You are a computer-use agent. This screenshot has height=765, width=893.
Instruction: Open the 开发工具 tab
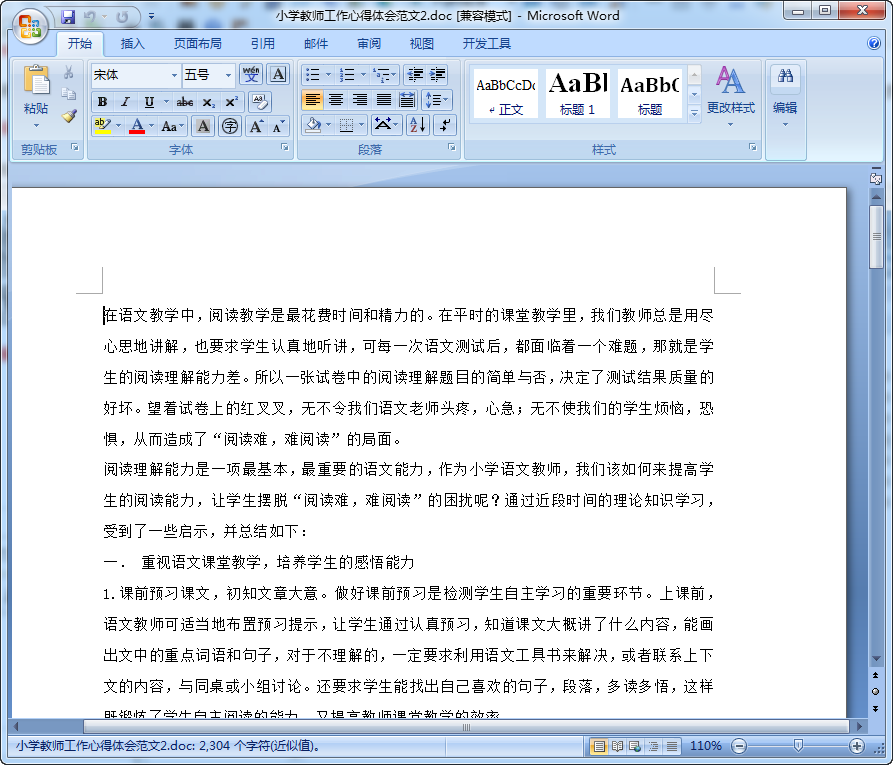pos(486,44)
